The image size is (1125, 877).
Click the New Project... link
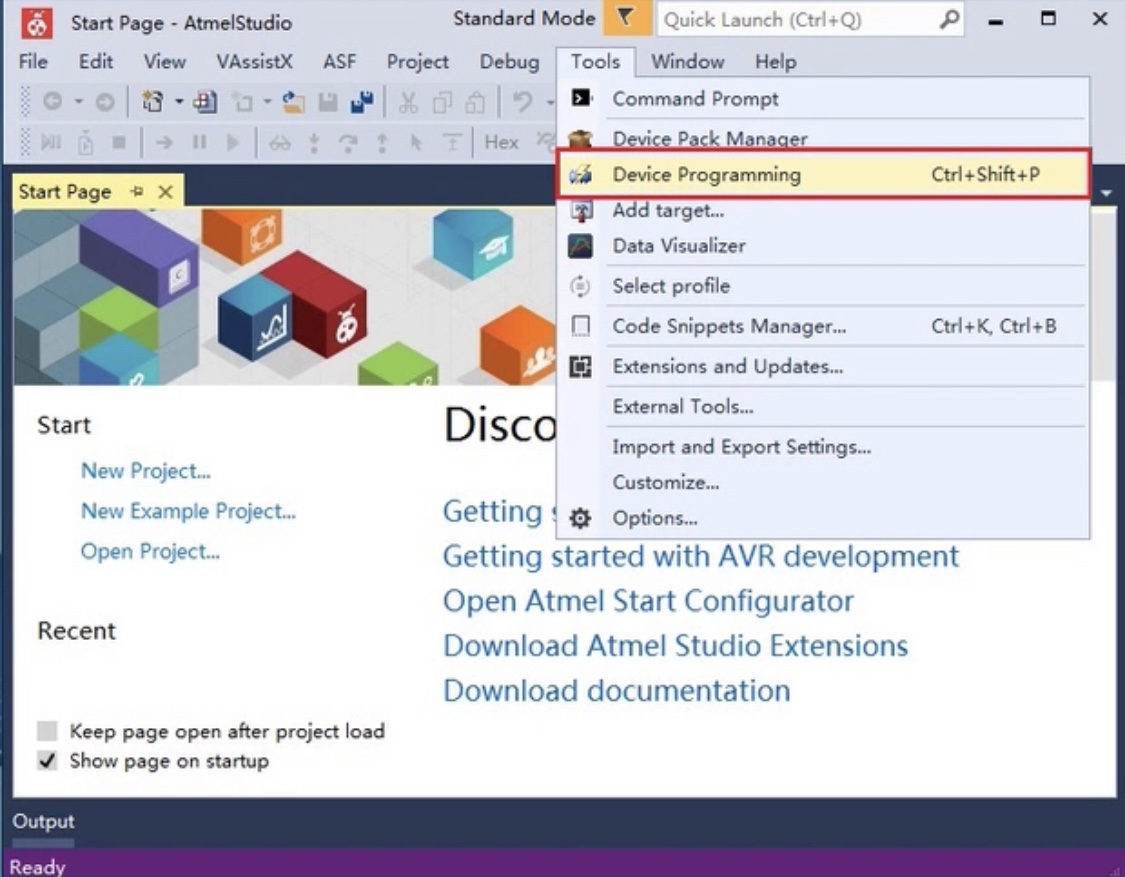(x=146, y=471)
